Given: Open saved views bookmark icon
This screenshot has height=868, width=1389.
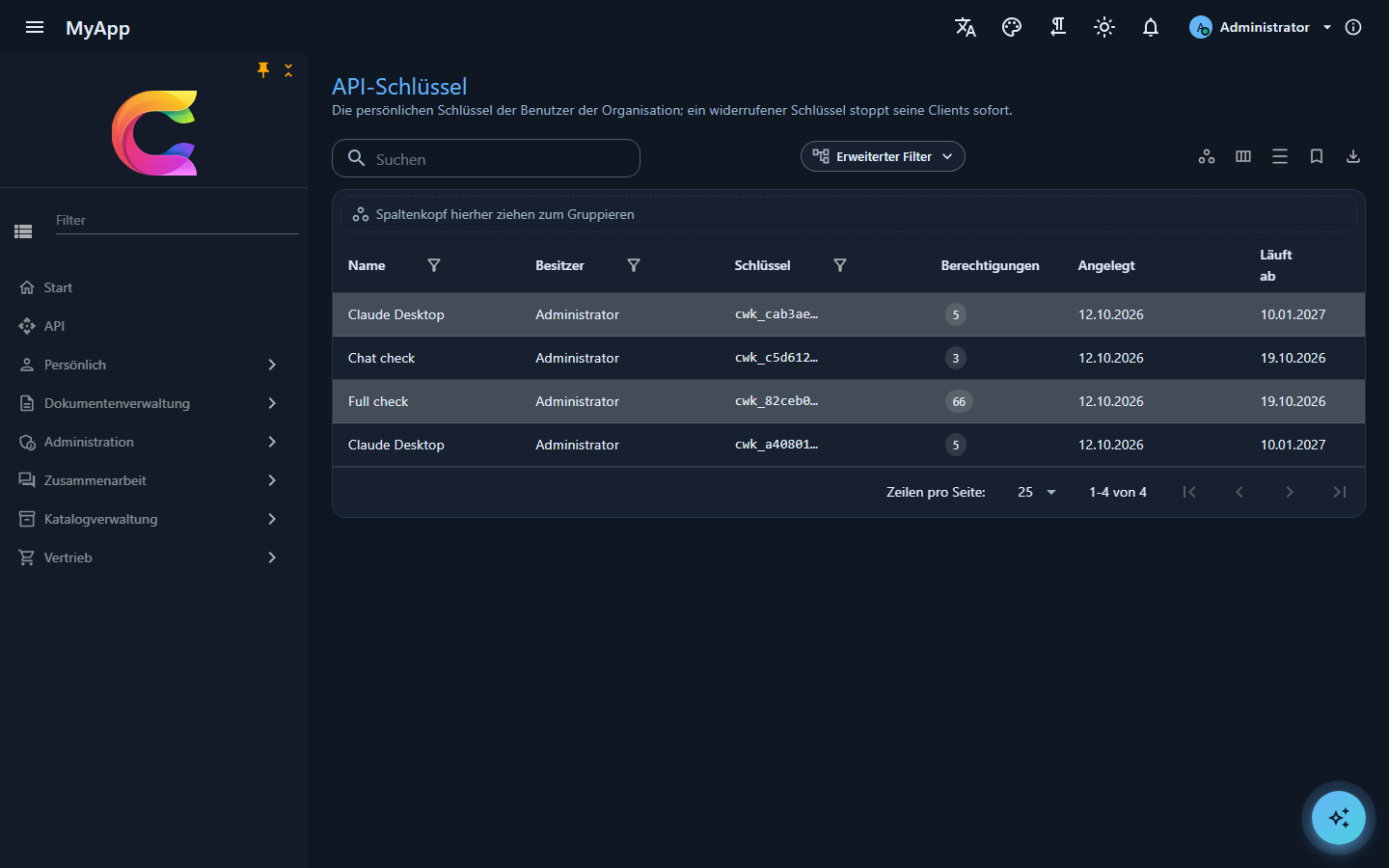Looking at the screenshot, I should point(1317,156).
